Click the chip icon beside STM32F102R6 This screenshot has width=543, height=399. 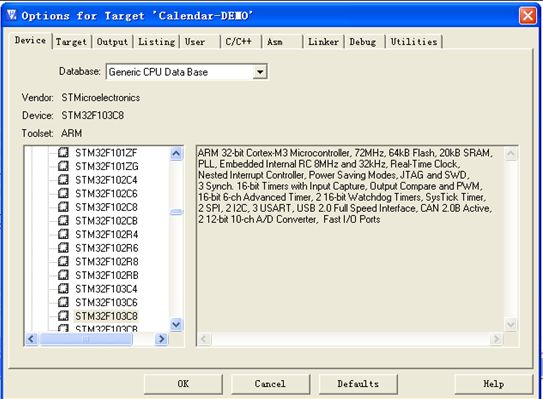pyautogui.click(x=63, y=247)
